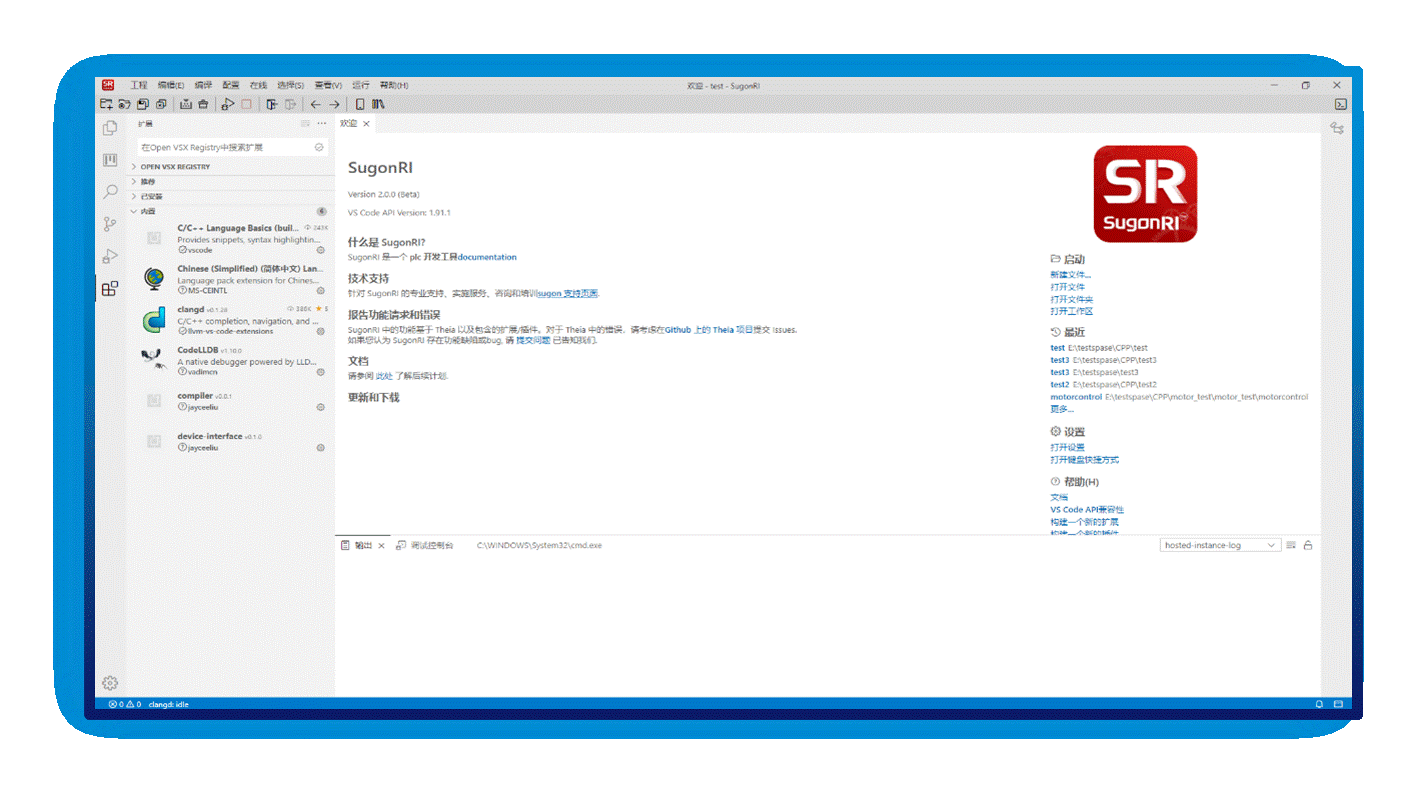Viewport: 1417px width, 792px height.
Task: Open the 工程 menu
Action: tap(139, 86)
